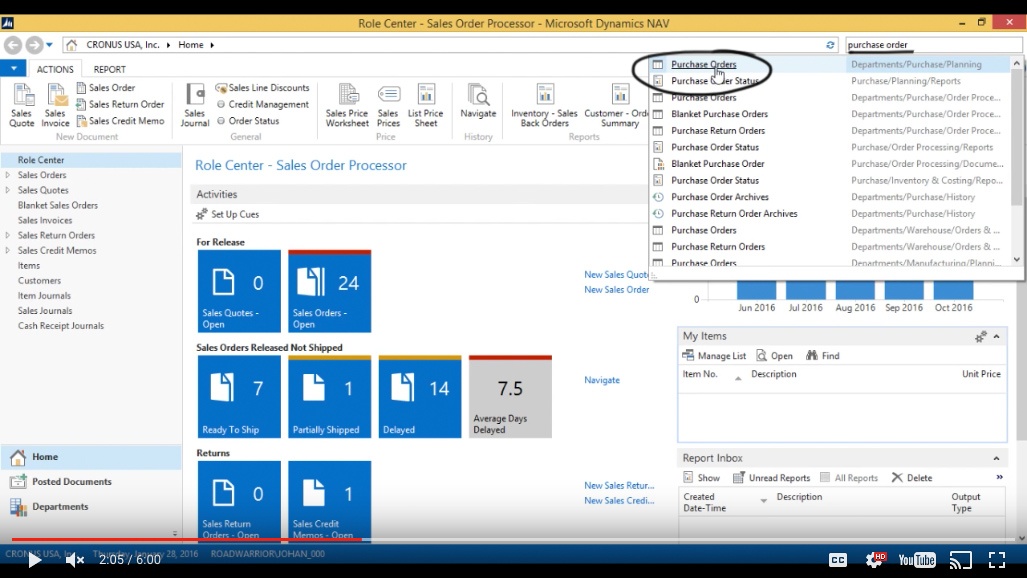Delete selected report in Report Inbox
This screenshot has height=578, width=1027.
tap(912, 478)
